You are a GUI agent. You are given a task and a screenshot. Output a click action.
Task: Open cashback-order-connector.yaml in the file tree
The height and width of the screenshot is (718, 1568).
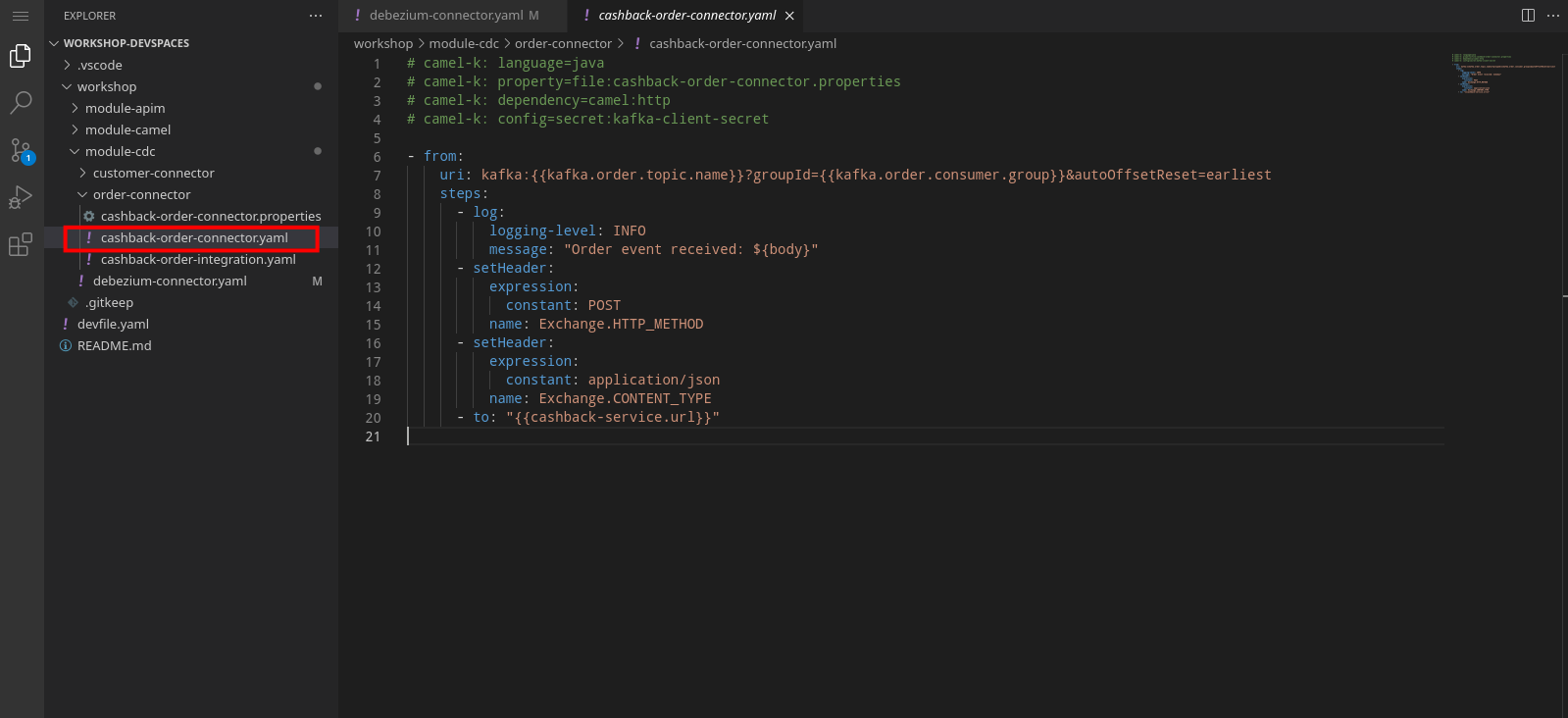pos(191,237)
